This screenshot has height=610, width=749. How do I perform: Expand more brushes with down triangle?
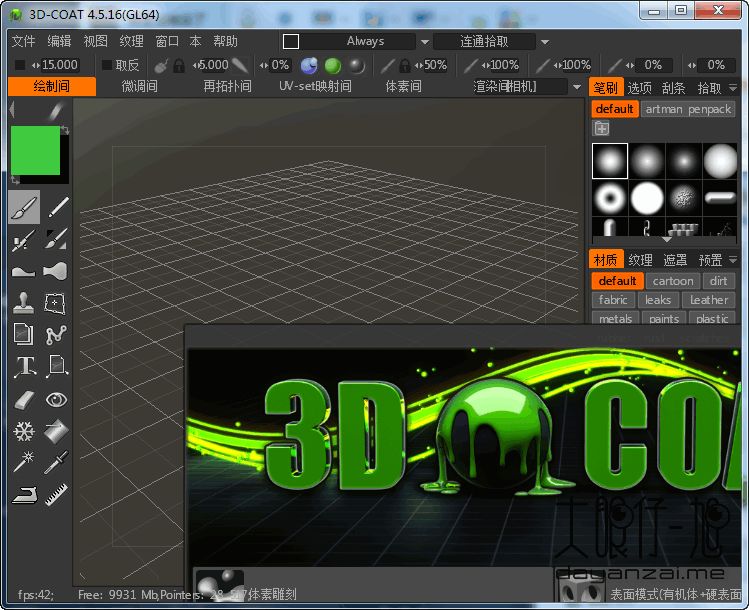(666, 239)
